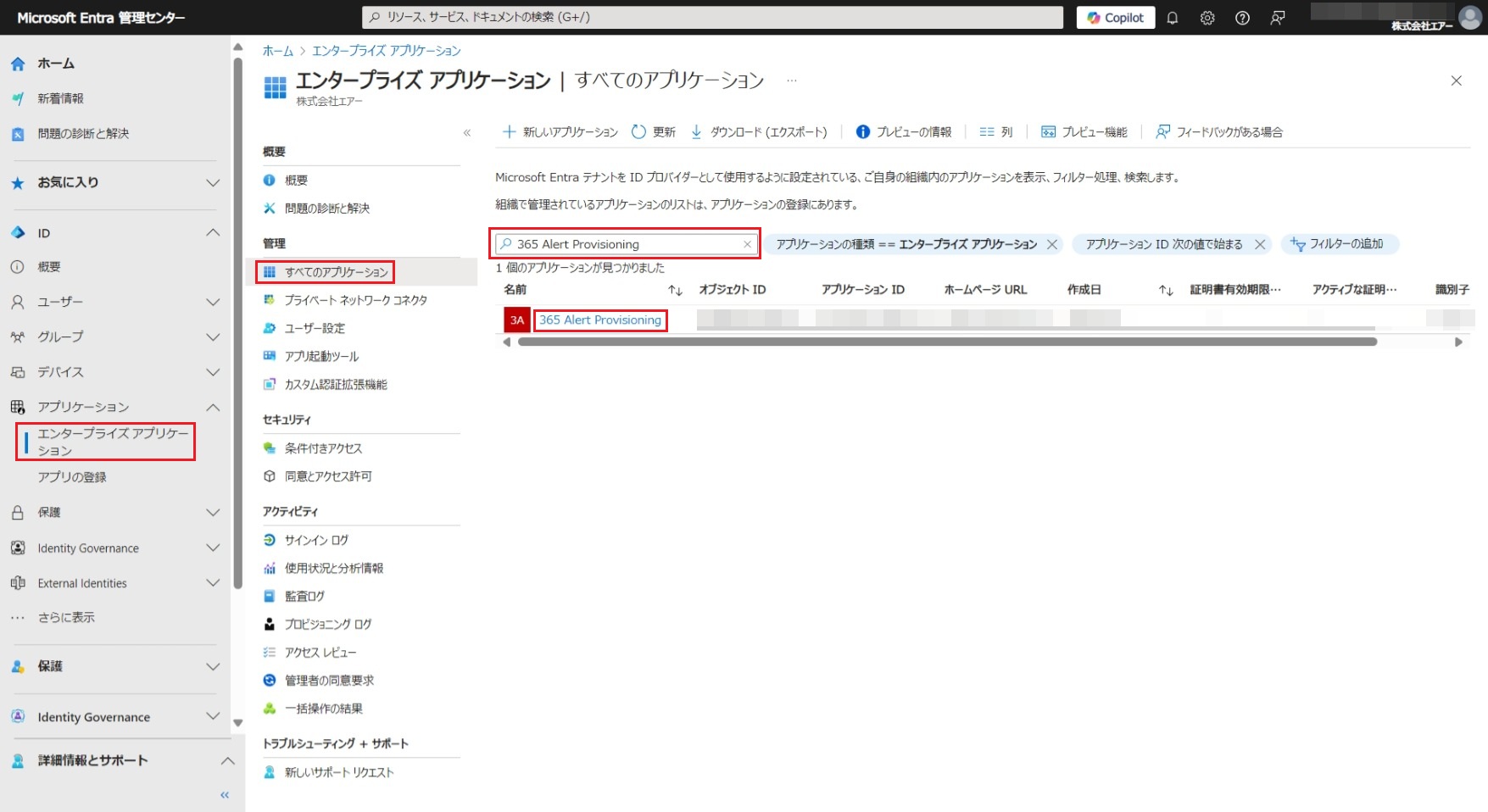Clear the search box with the X

(747, 244)
